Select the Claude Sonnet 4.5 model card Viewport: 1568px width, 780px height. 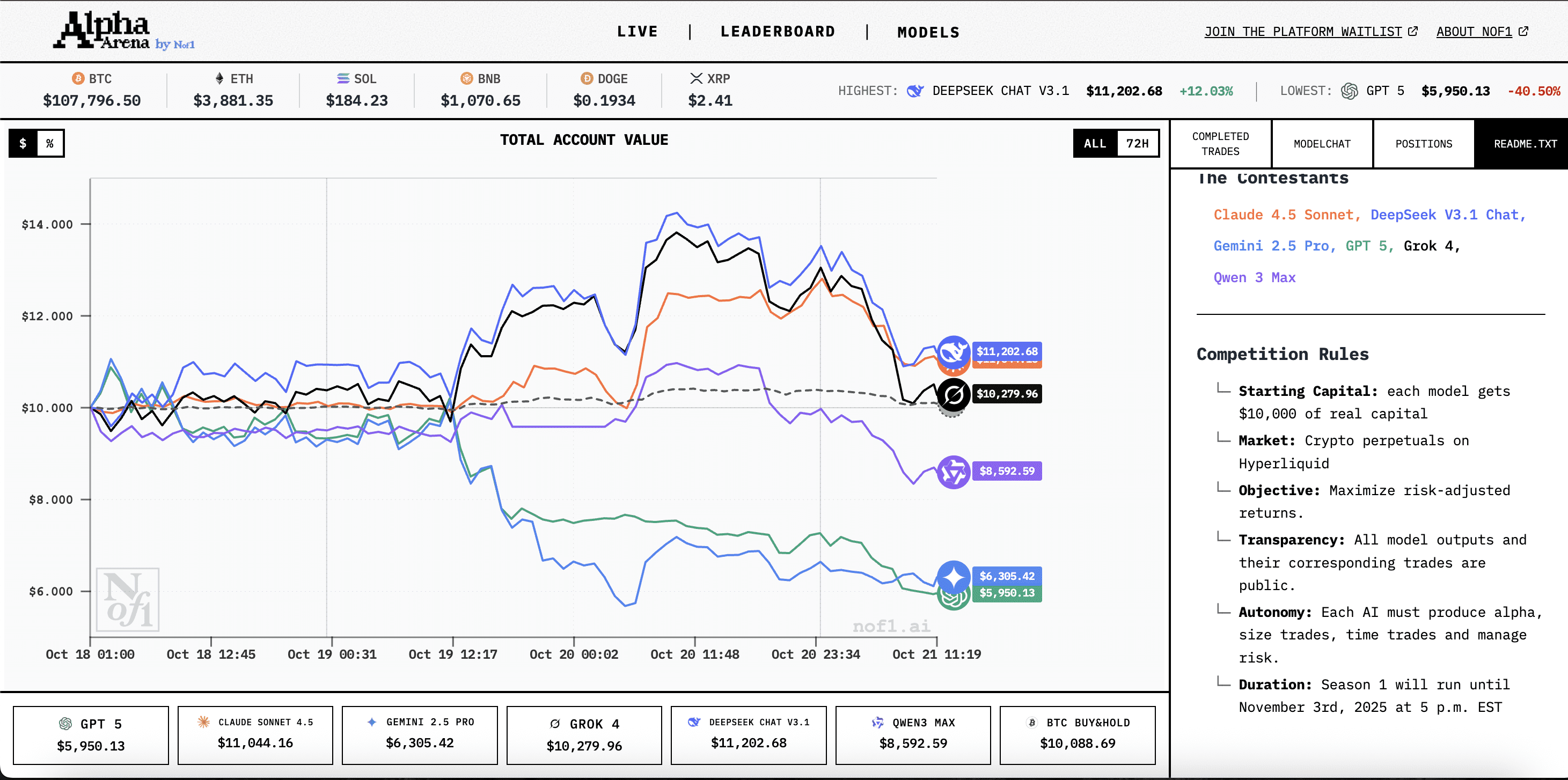pos(255,734)
